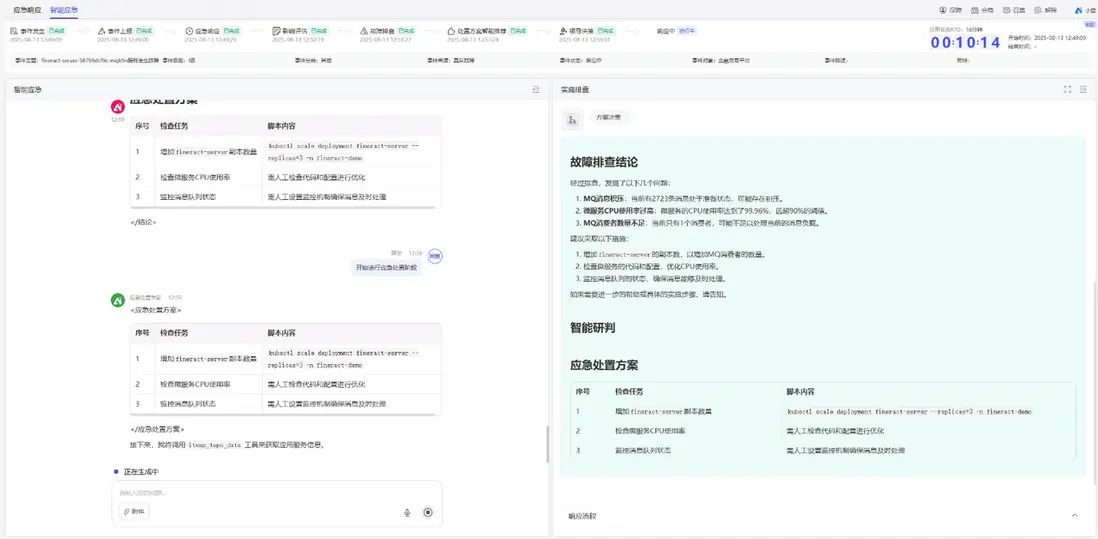Click the 检查任务 column header in the right panel table
The image size is (1098, 539).
click(x=629, y=392)
